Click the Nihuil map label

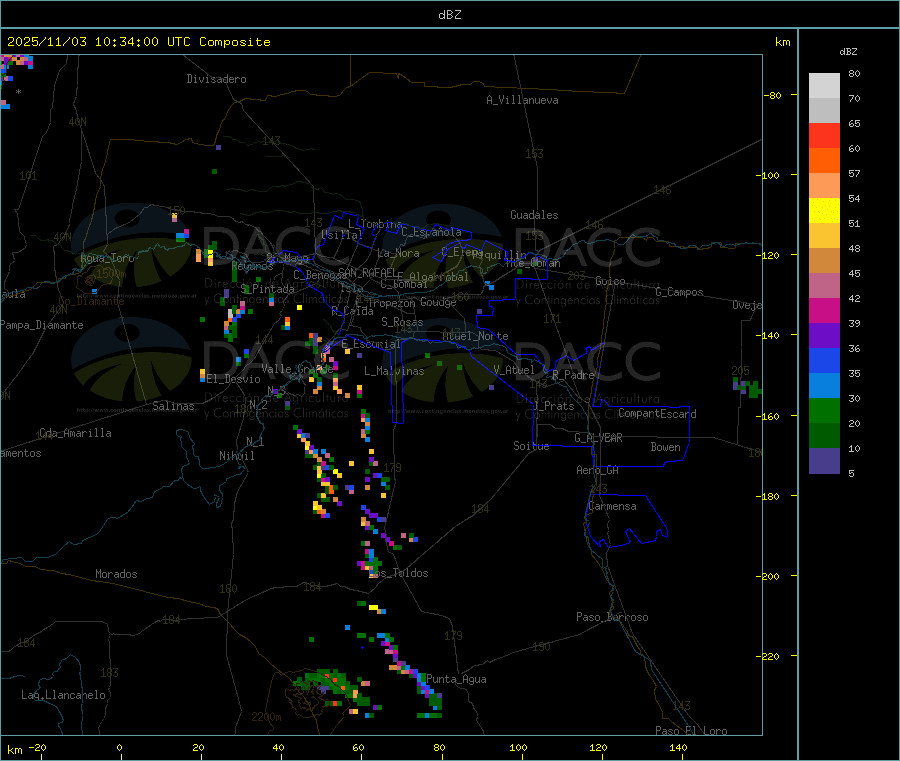237,456
